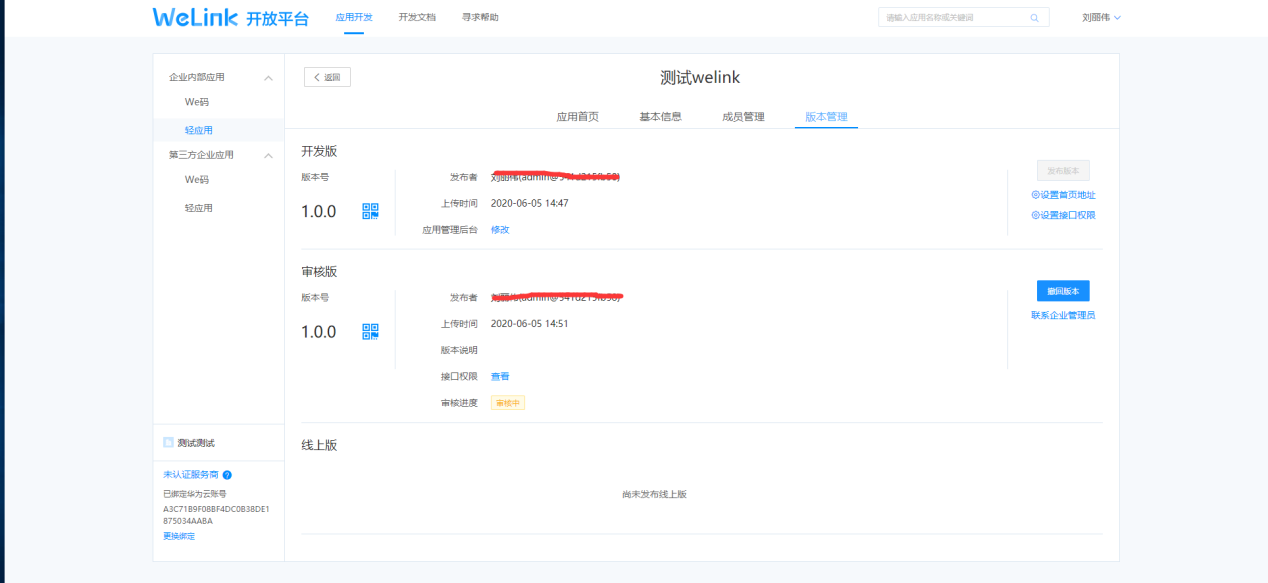Screen dimensions: 1268x583
Task: Go to the 应用首页 tab
Action: (577, 117)
